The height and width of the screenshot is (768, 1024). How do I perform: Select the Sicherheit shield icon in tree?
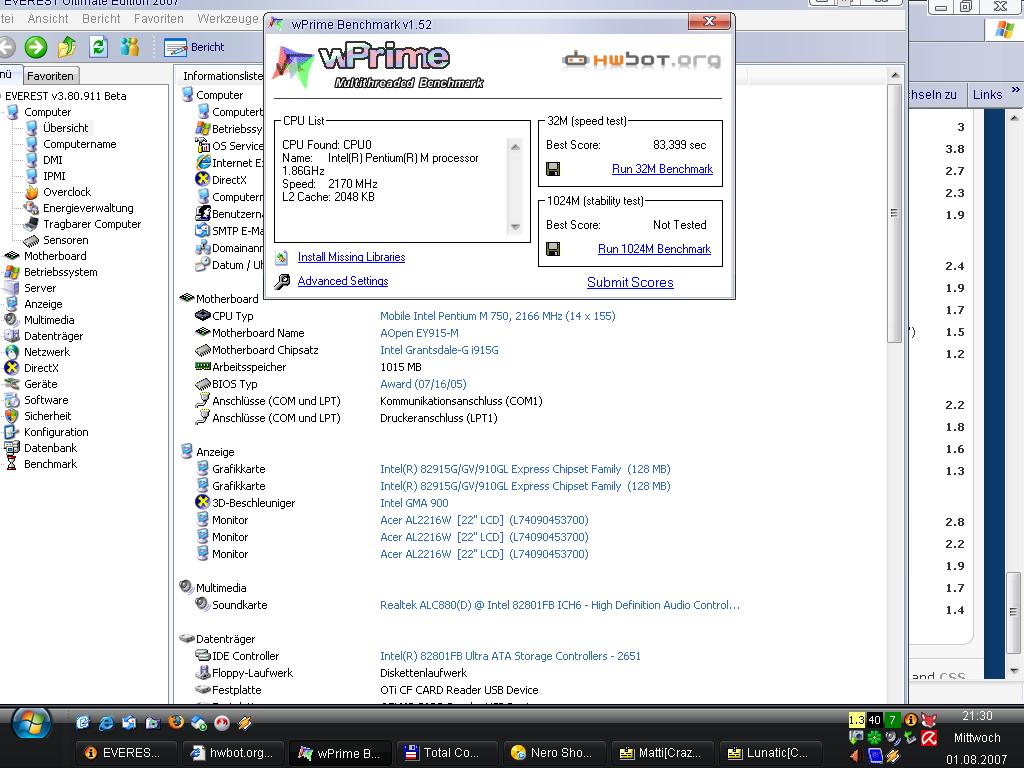coord(12,416)
